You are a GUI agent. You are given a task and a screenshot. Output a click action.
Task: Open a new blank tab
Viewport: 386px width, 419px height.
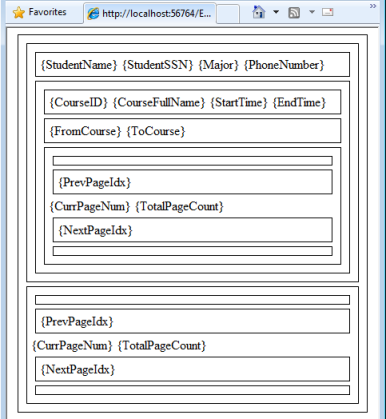click(228, 14)
